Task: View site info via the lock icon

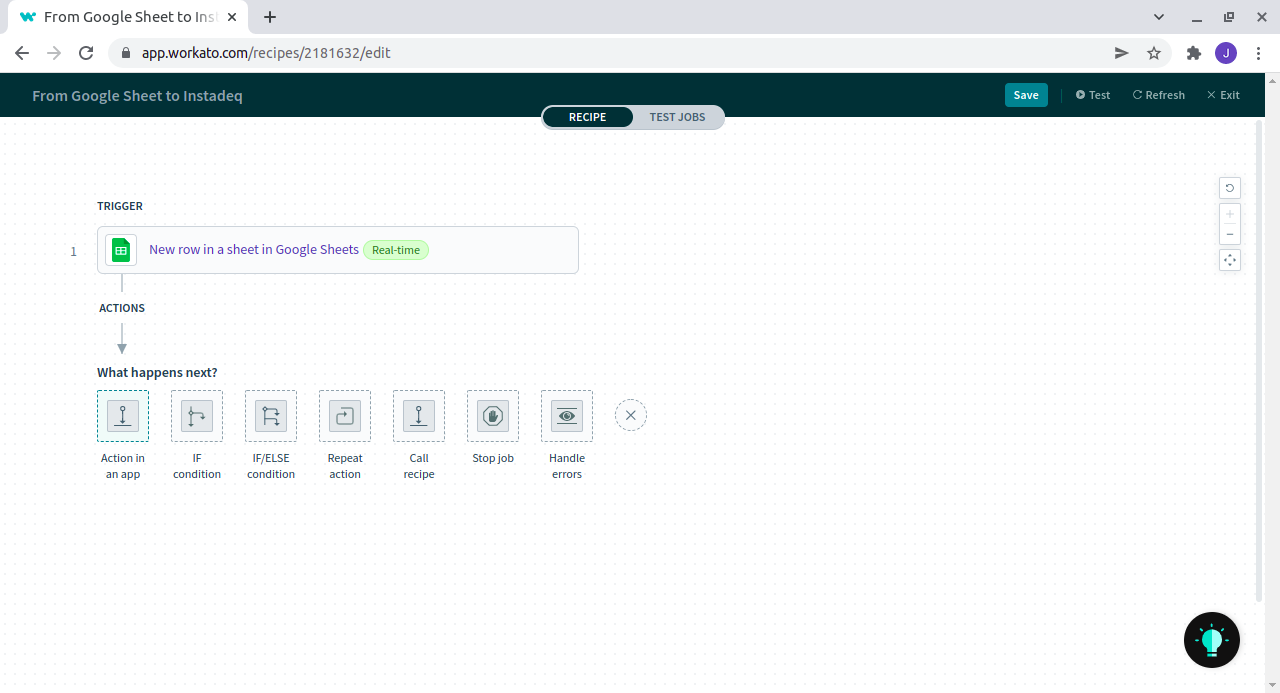Action: click(126, 53)
